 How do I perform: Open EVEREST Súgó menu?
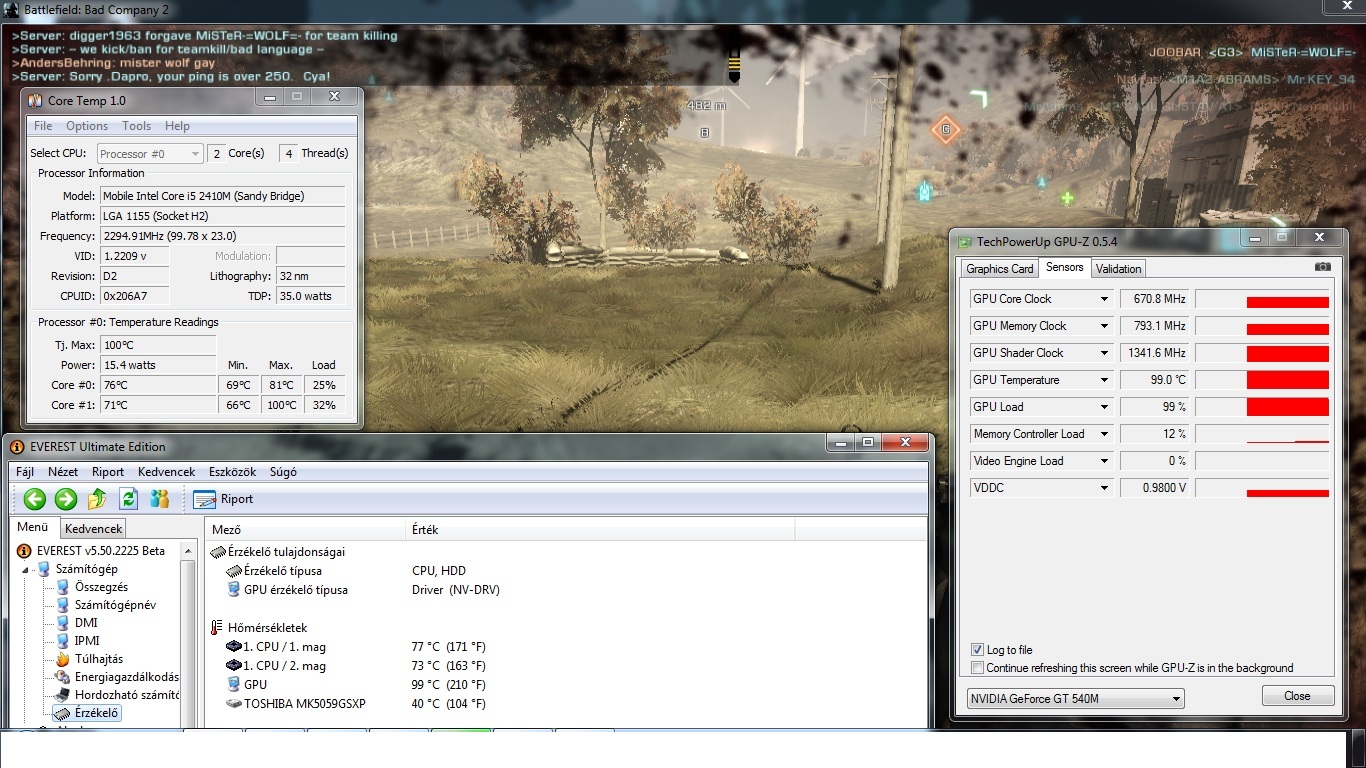pyautogui.click(x=284, y=472)
